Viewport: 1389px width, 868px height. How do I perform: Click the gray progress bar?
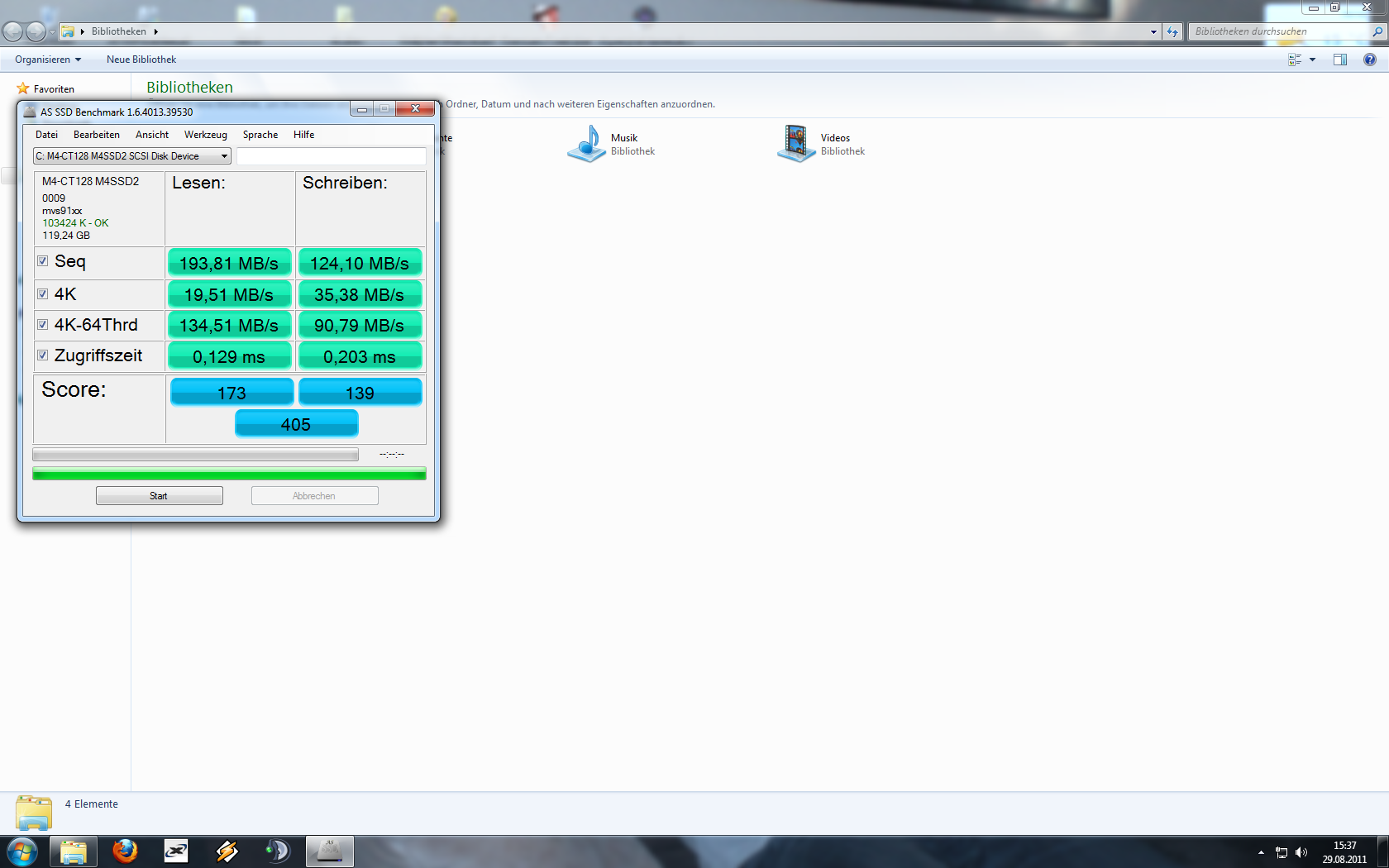[195, 455]
